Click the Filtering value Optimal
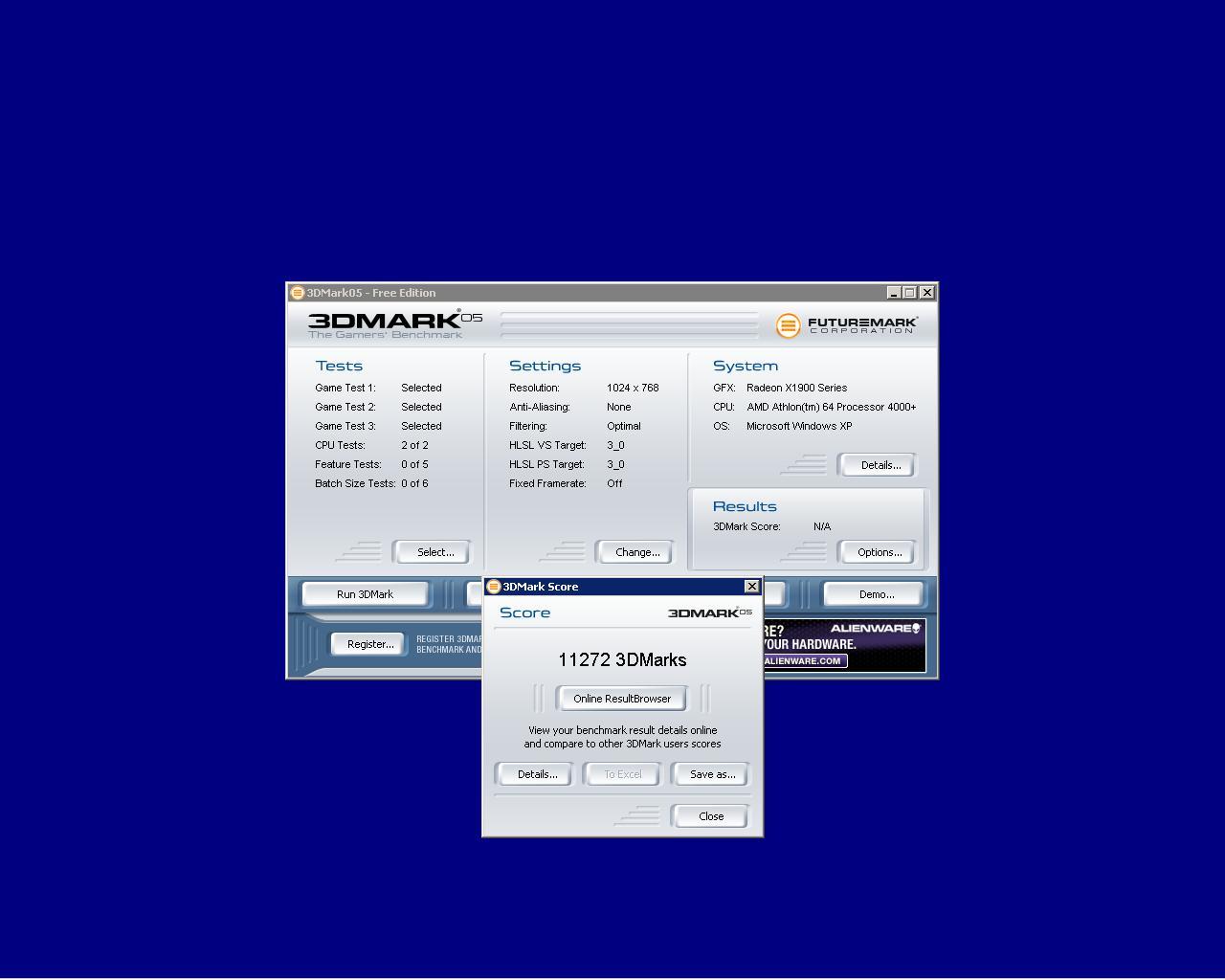This screenshot has width=1225, height=980. [624, 426]
